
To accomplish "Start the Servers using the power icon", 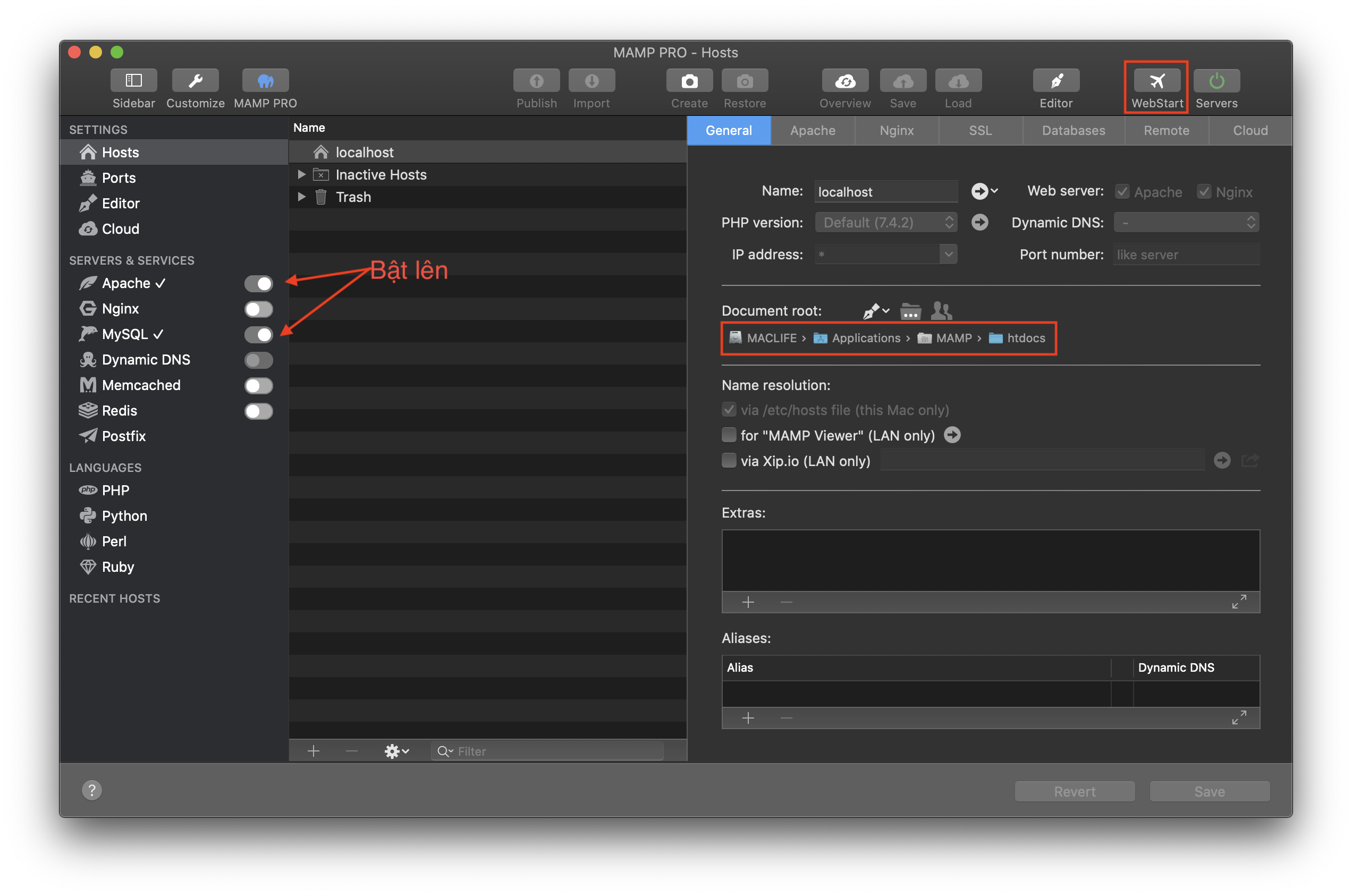I will click(1216, 81).
